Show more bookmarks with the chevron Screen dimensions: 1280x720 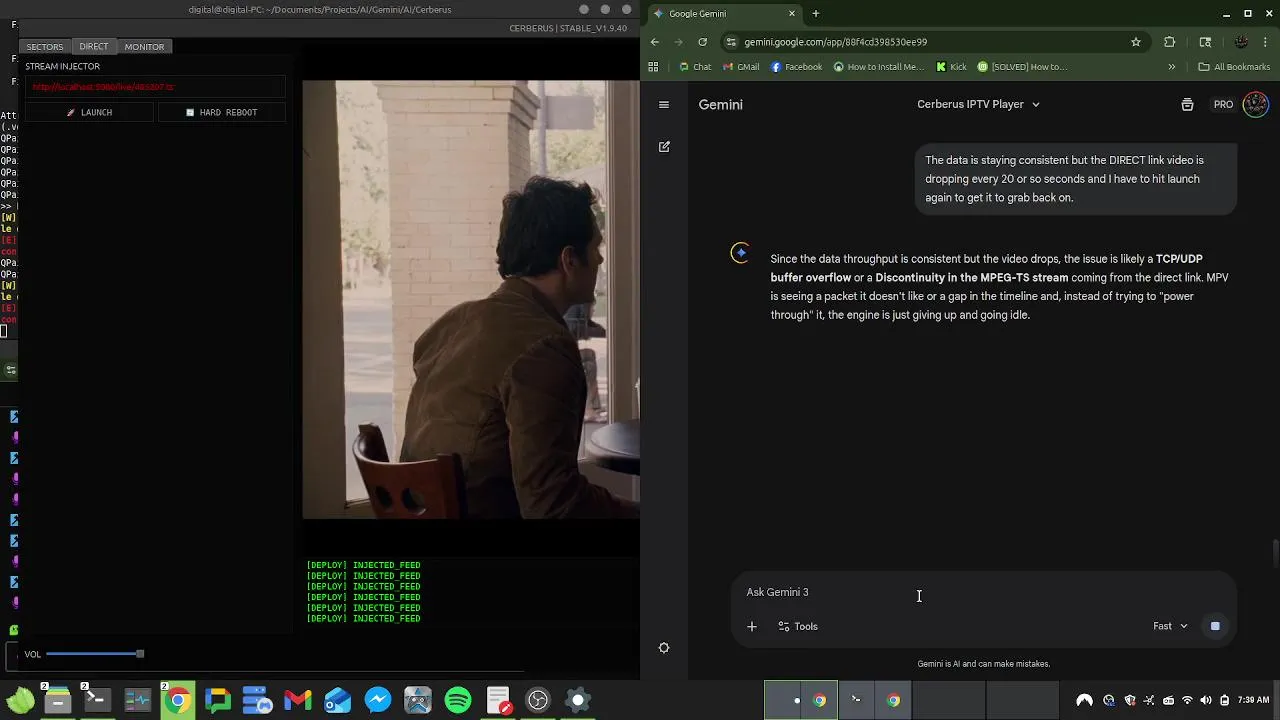[x=1172, y=67]
